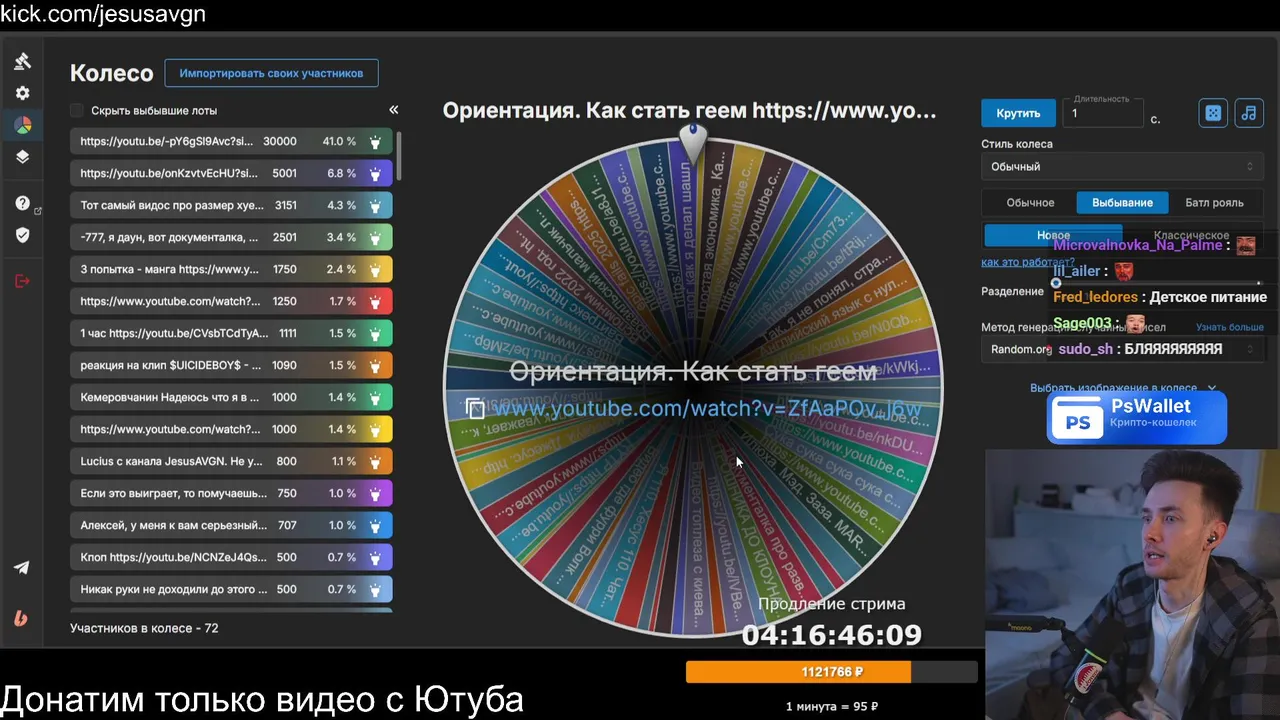1280x720 pixels.
Task: Click highlight icon on the 3151 lot row
Action: coord(375,206)
